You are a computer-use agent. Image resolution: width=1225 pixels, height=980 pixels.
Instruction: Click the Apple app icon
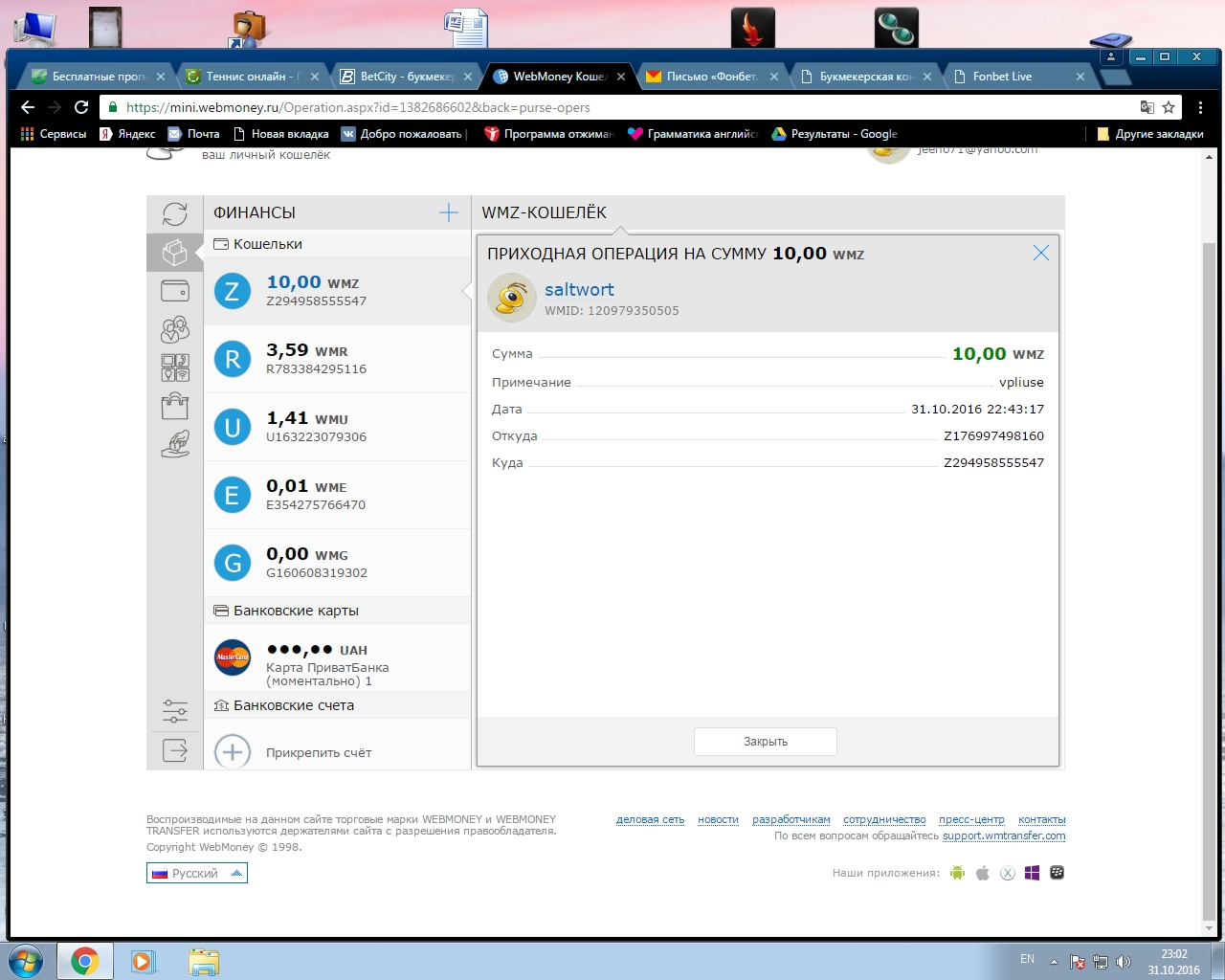pos(982,873)
